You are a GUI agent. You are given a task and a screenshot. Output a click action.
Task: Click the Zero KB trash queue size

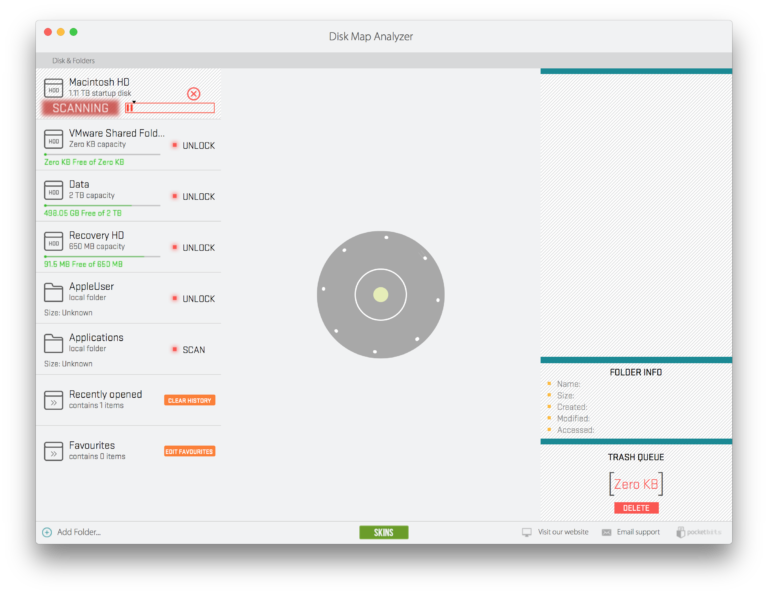point(636,484)
